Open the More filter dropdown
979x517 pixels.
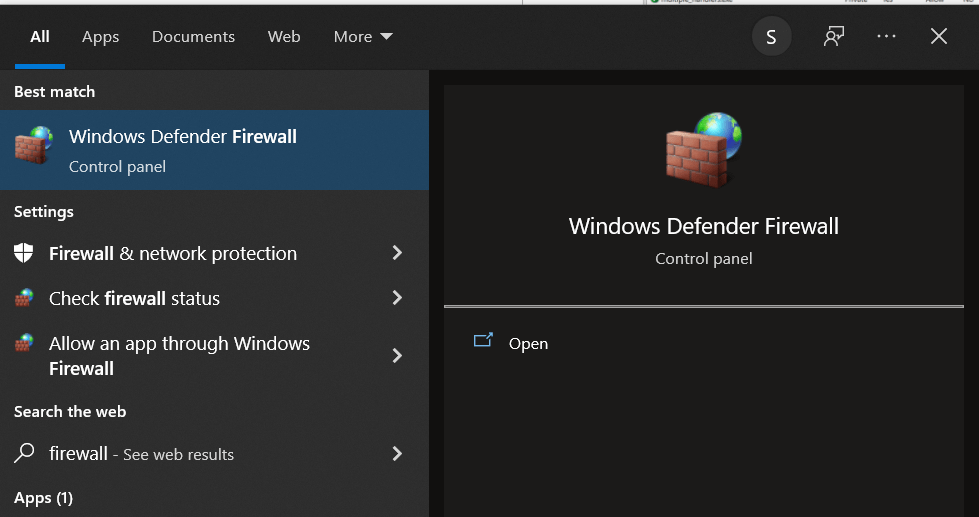click(x=363, y=37)
